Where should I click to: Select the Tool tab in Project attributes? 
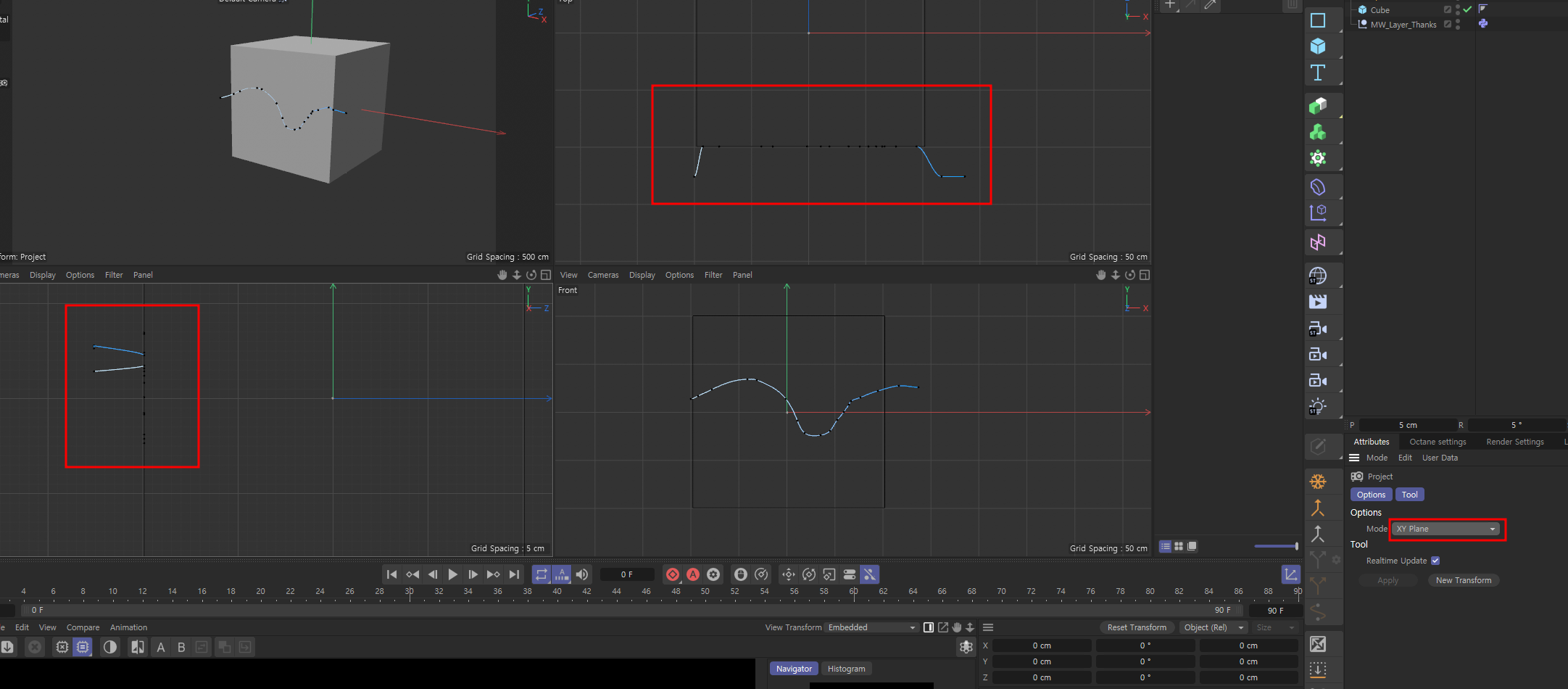point(1409,495)
